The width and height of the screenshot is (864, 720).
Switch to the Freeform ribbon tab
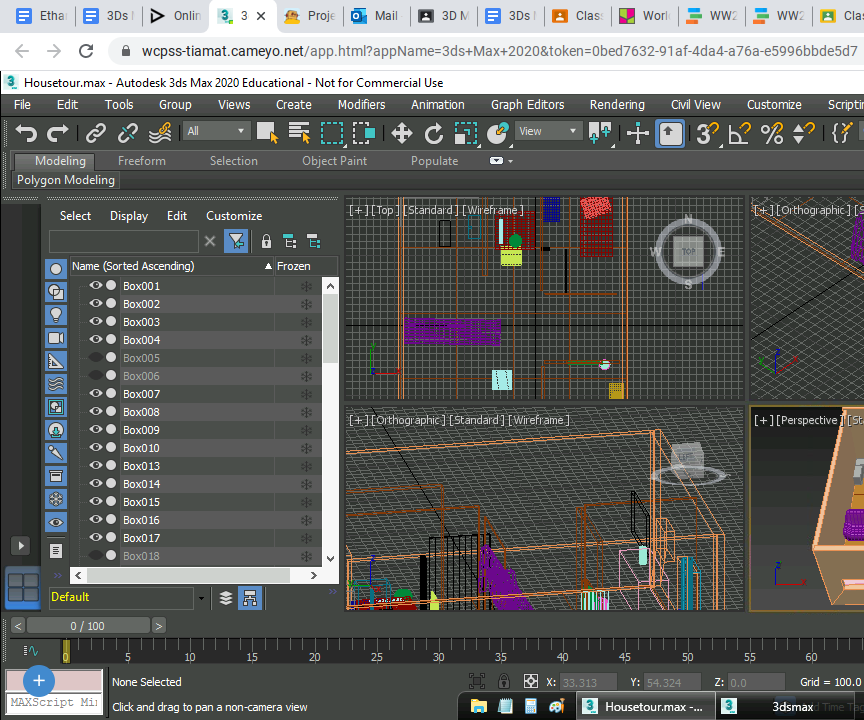coord(141,160)
